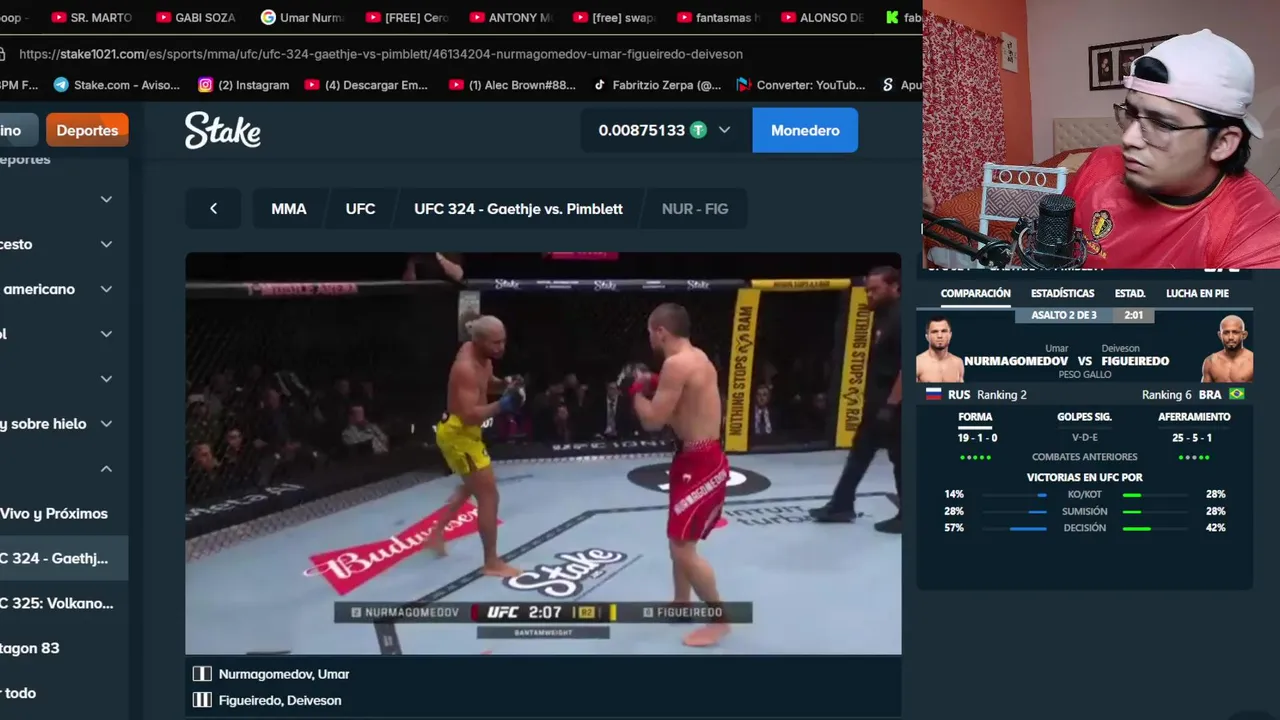
Task: Open the Telegram Stake.com - Aviso bookmark
Action: point(117,85)
